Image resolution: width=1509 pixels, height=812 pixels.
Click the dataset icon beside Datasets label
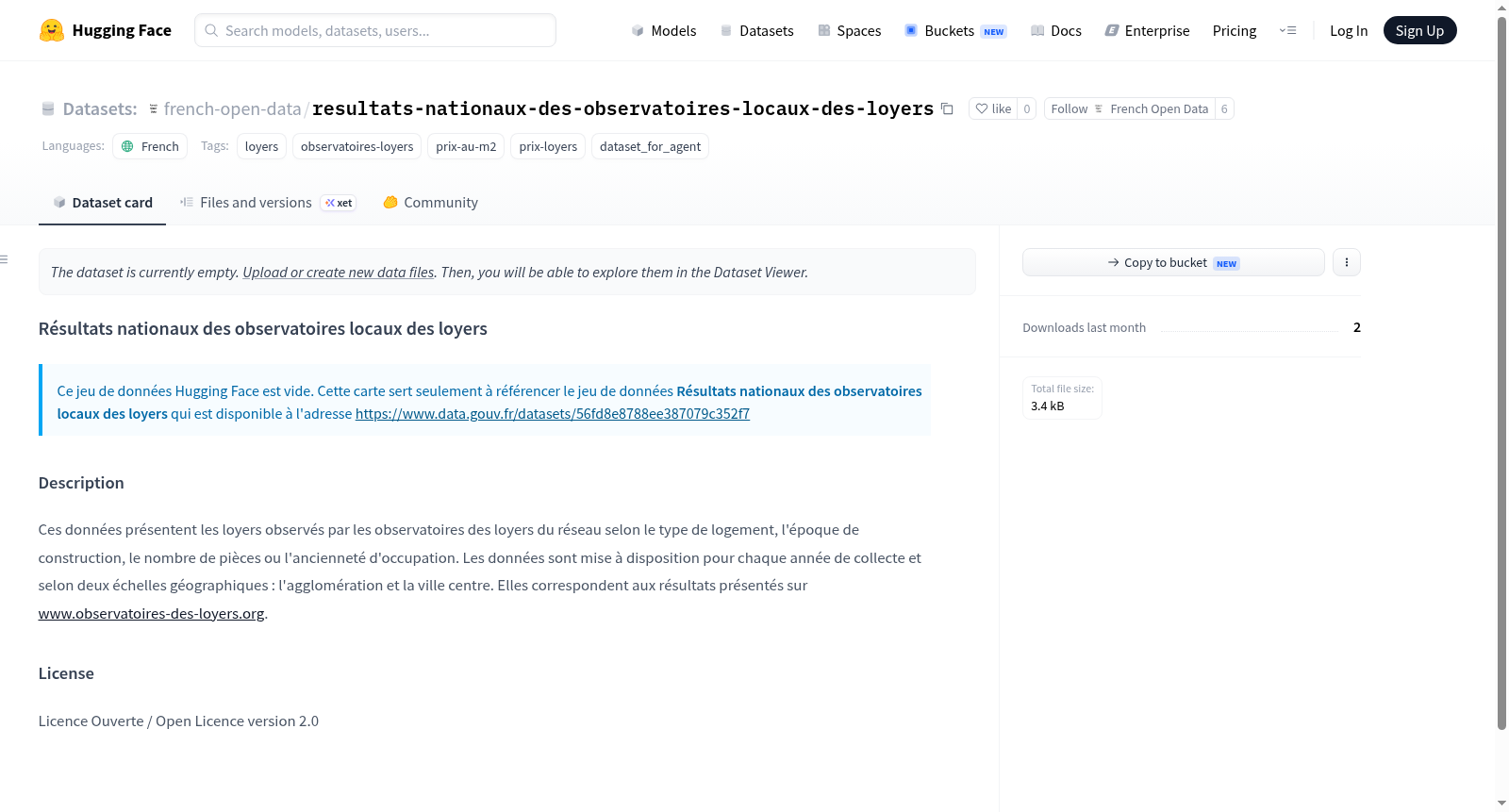(48, 108)
